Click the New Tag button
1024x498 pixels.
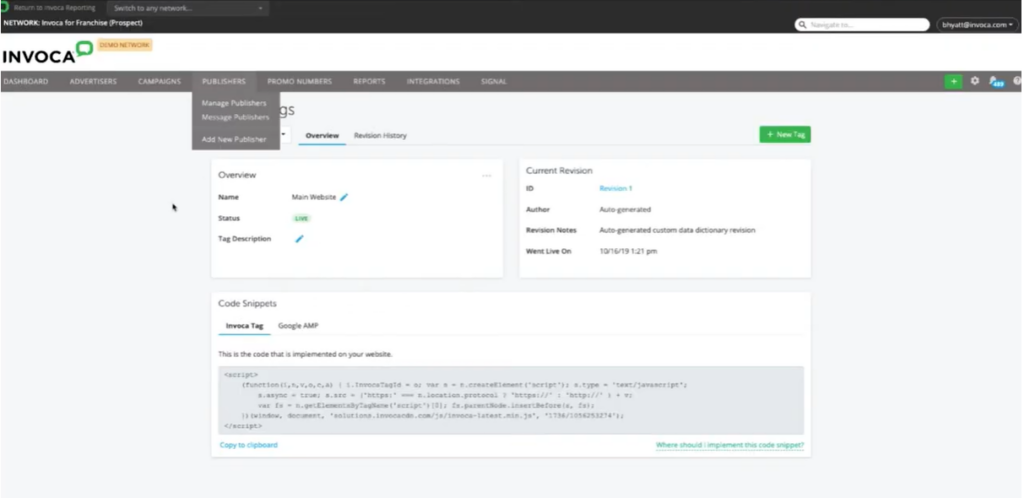[x=785, y=134]
